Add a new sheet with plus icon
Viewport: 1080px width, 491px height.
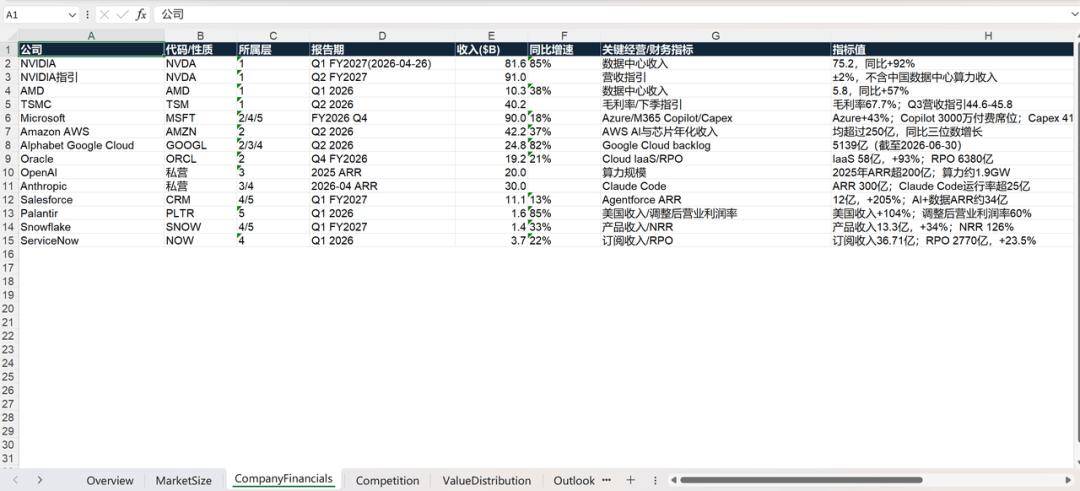(630, 480)
